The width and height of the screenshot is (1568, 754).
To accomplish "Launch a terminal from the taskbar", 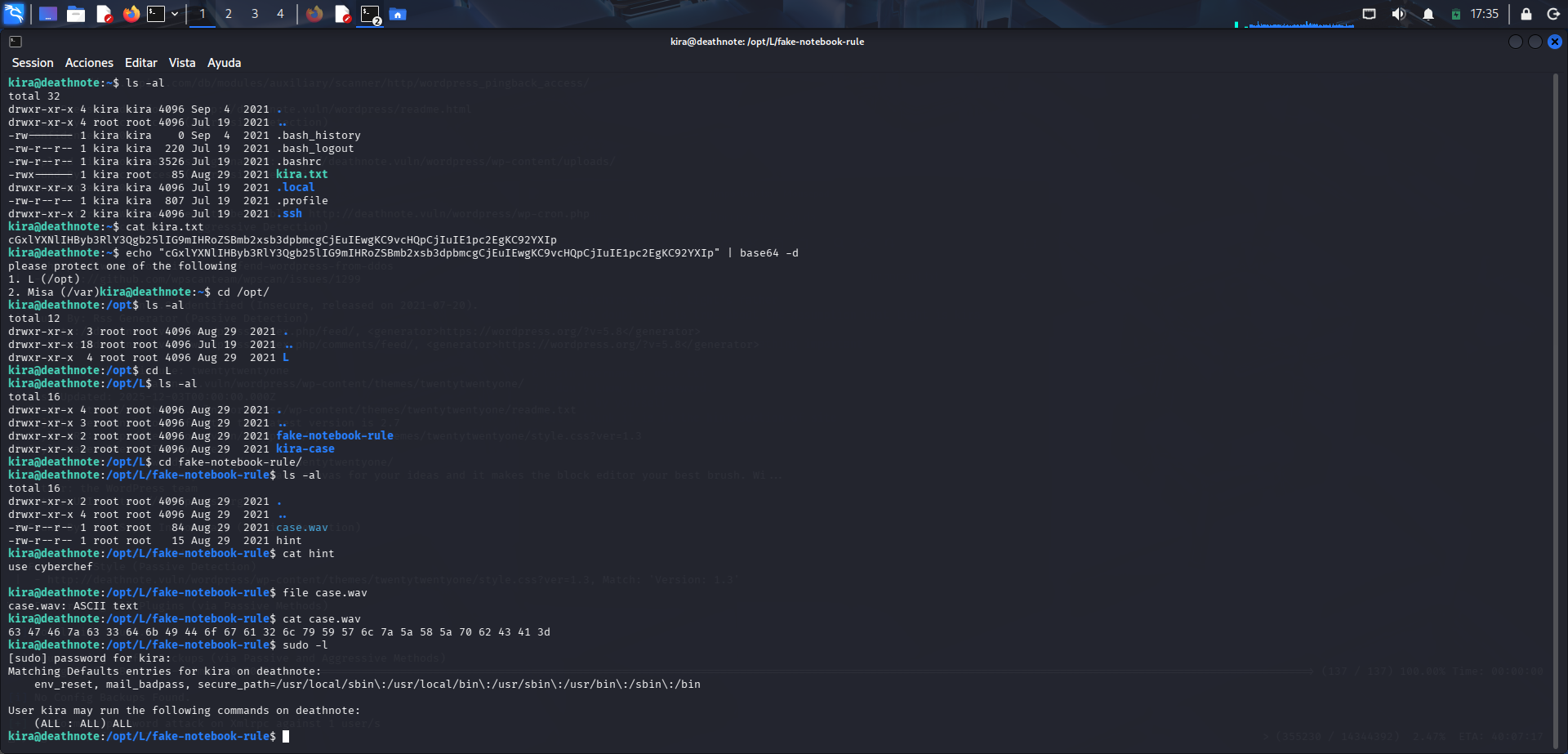I will click(154, 14).
